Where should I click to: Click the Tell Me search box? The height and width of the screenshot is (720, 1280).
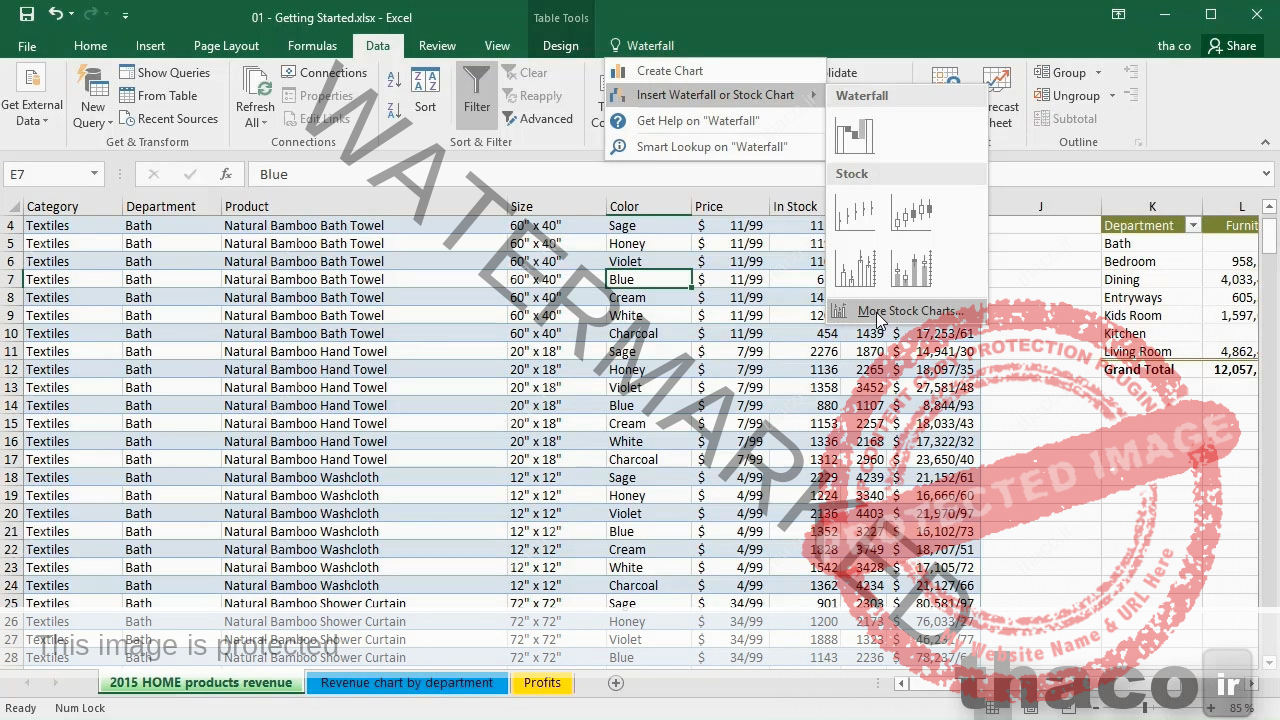pos(650,45)
